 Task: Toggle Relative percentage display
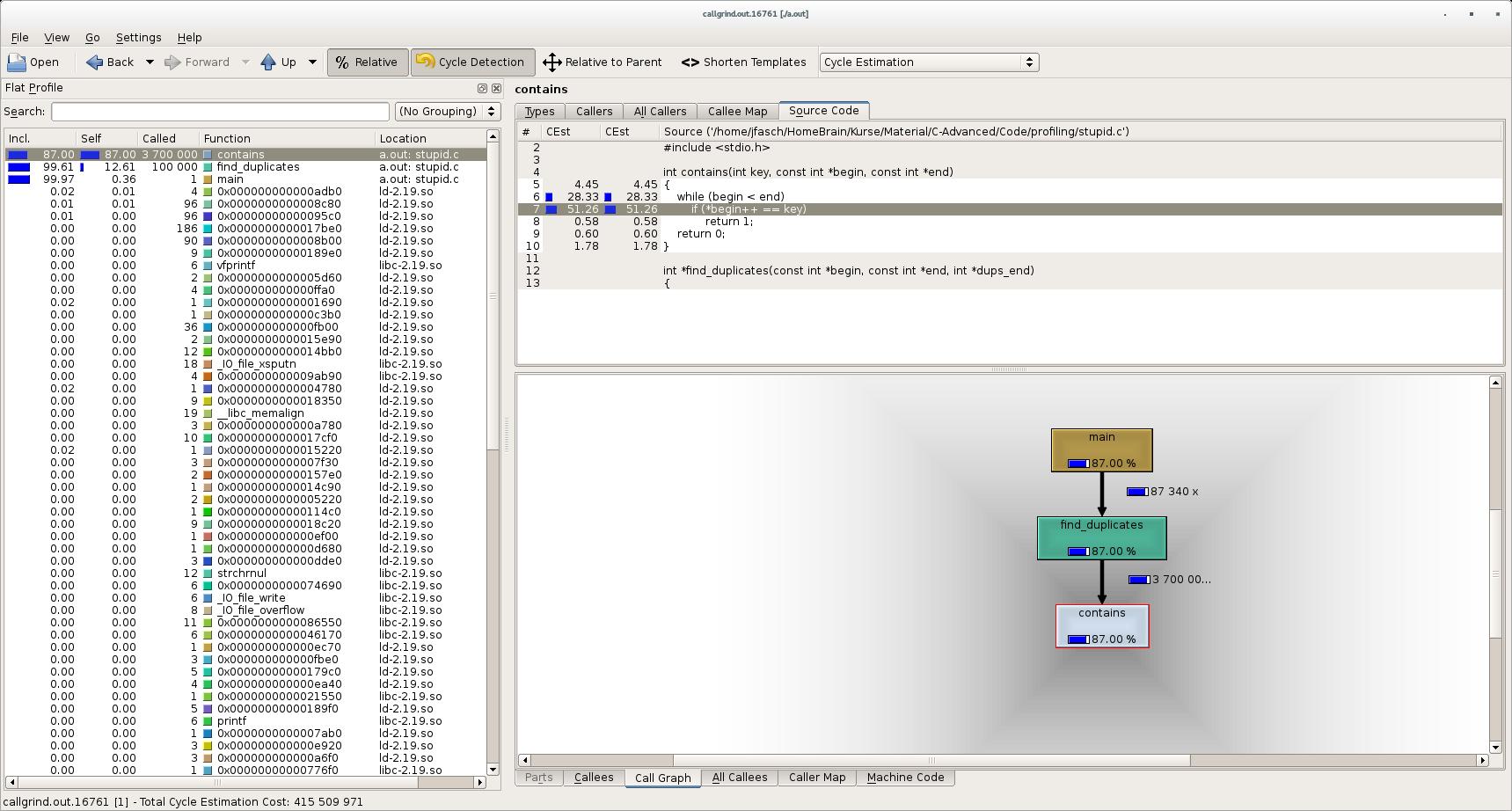(x=367, y=62)
